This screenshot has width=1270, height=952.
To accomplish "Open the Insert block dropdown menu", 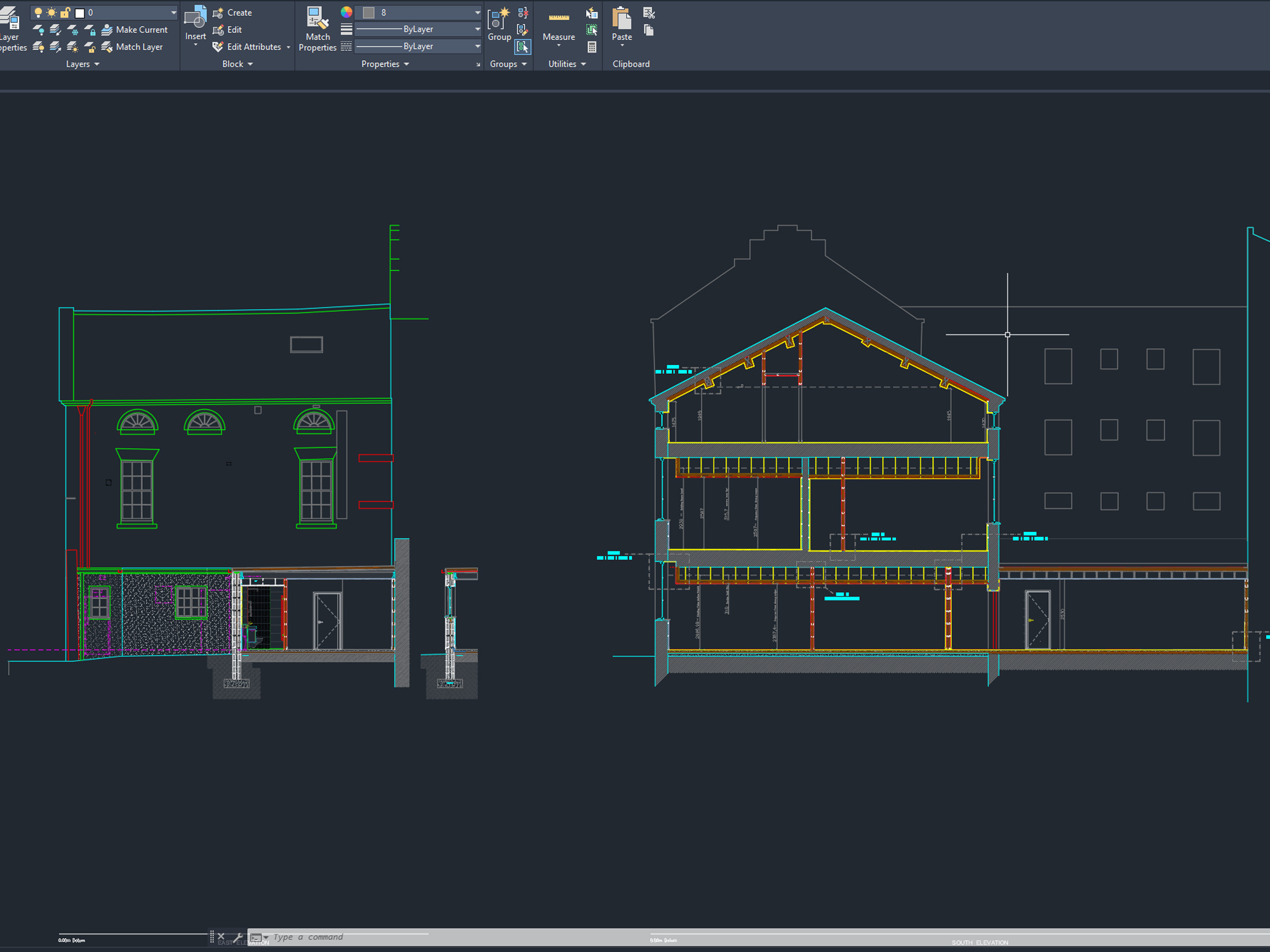I will click(195, 44).
